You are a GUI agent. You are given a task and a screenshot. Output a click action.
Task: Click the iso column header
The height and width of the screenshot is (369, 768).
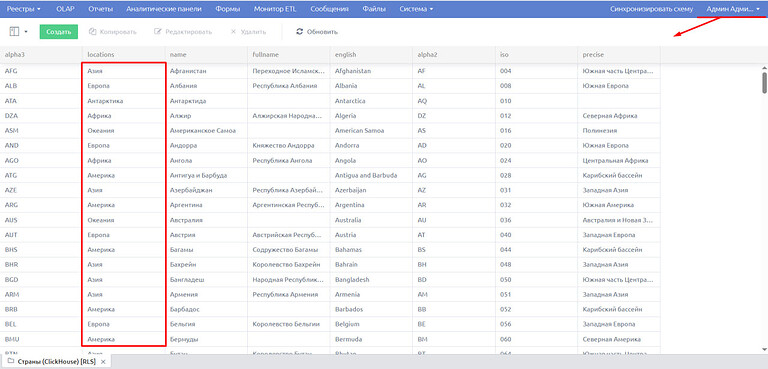coord(536,54)
